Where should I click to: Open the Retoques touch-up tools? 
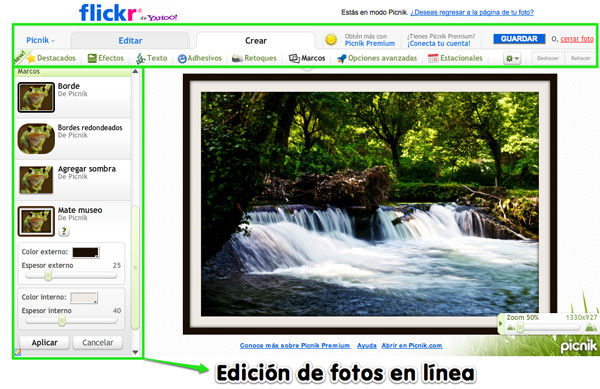(254, 58)
